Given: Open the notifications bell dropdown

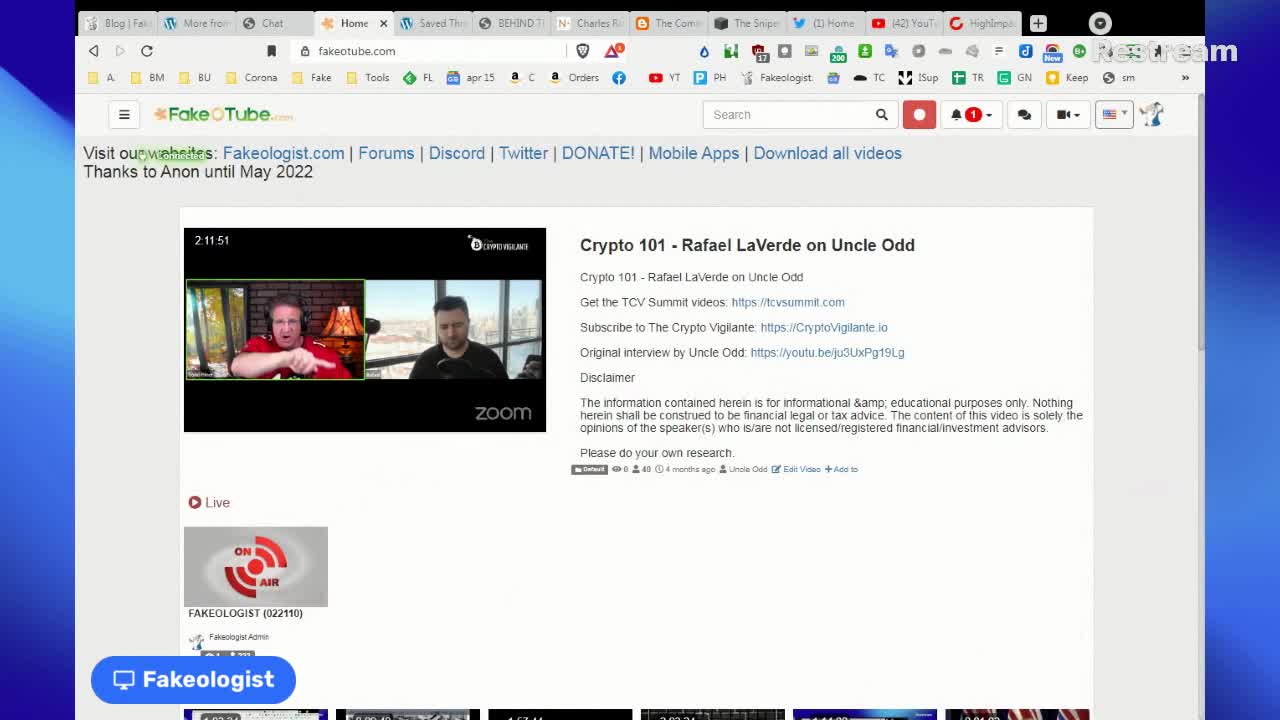Looking at the screenshot, I should [971, 114].
